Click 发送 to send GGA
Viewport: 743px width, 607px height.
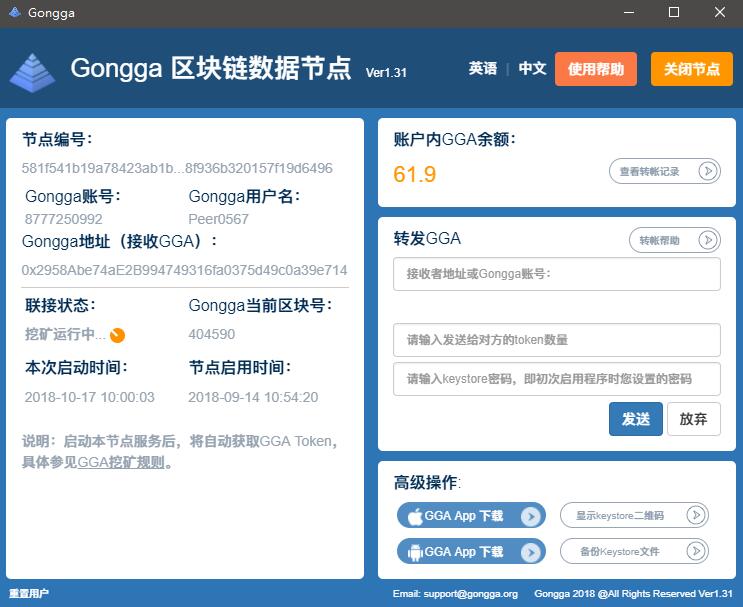pyautogui.click(x=635, y=419)
